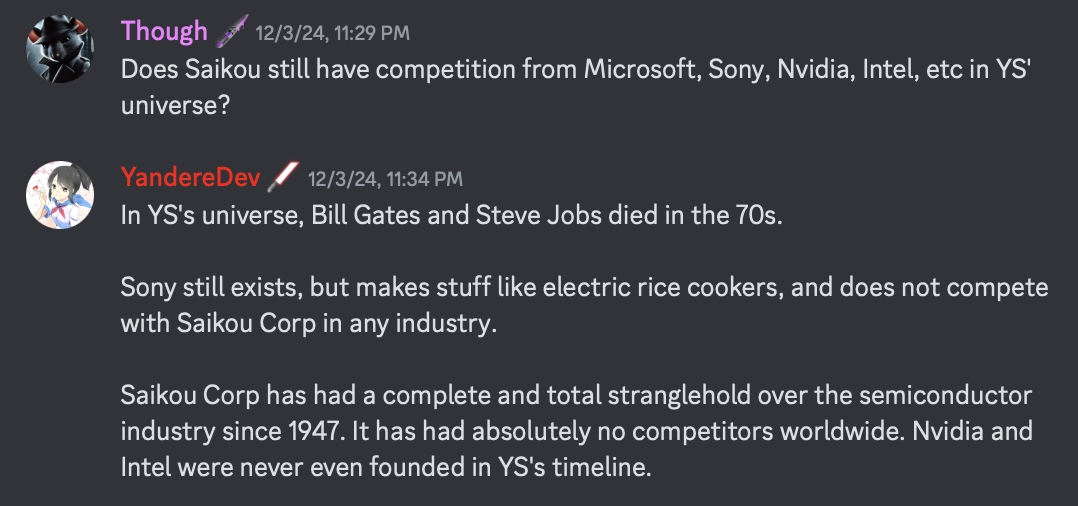The image size is (1078, 506).
Task: Open Though's rat-in-fedora profile avatar
Action: click(x=60, y=50)
